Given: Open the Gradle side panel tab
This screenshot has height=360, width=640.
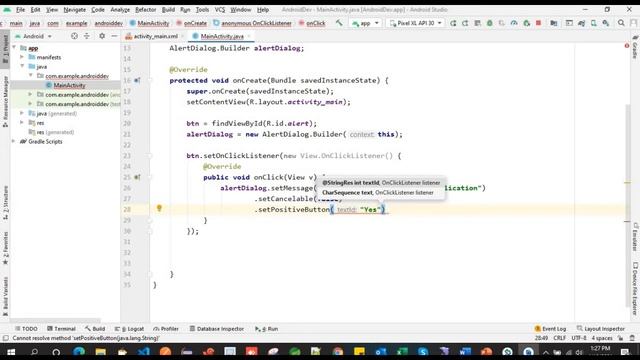Looking at the screenshot, I should click(x=635, y=47).
